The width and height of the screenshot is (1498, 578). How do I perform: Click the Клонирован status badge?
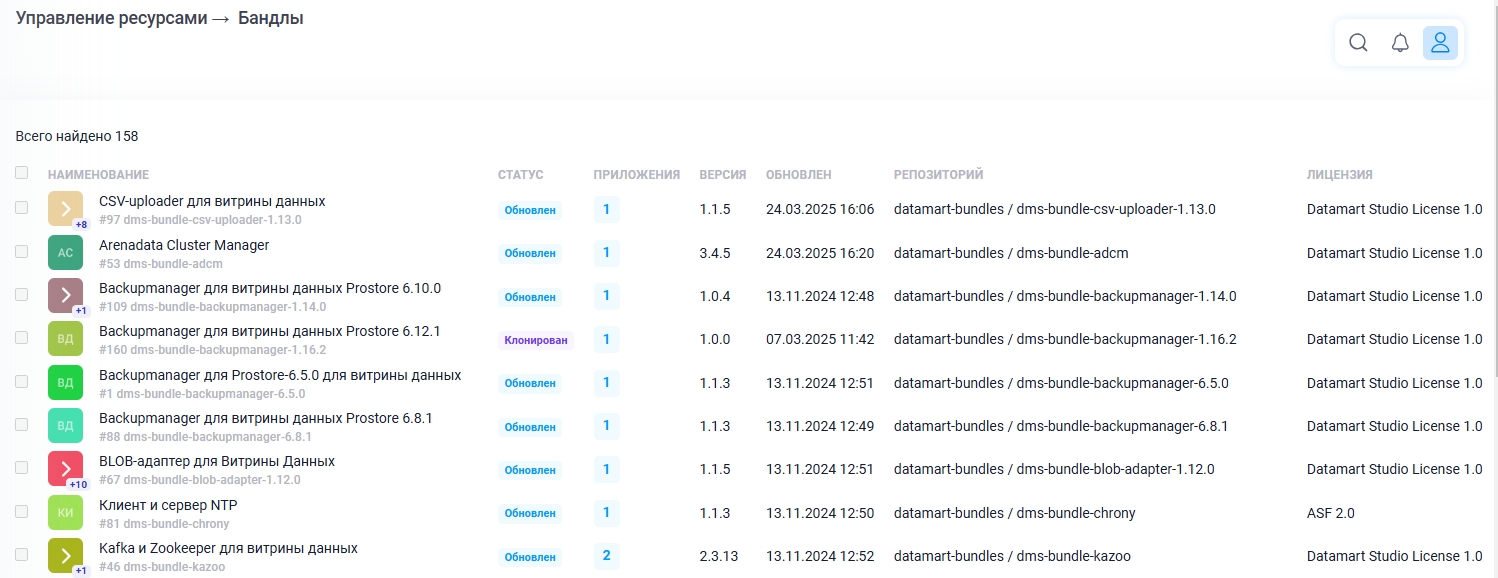tap(535, 340)
